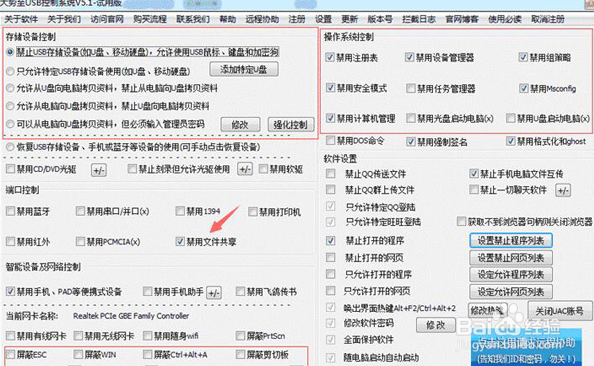Click the 设置禁止网页列表 button

pyautogui.click(x=511, y=258)
